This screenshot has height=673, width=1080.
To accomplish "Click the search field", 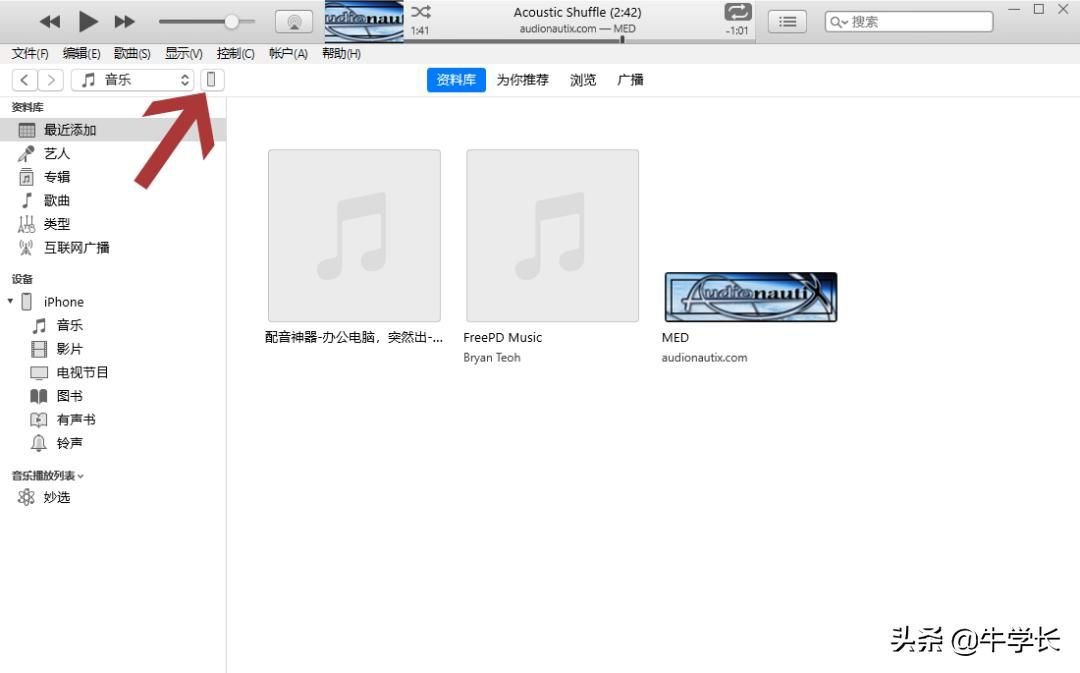I will pos(909,22).
